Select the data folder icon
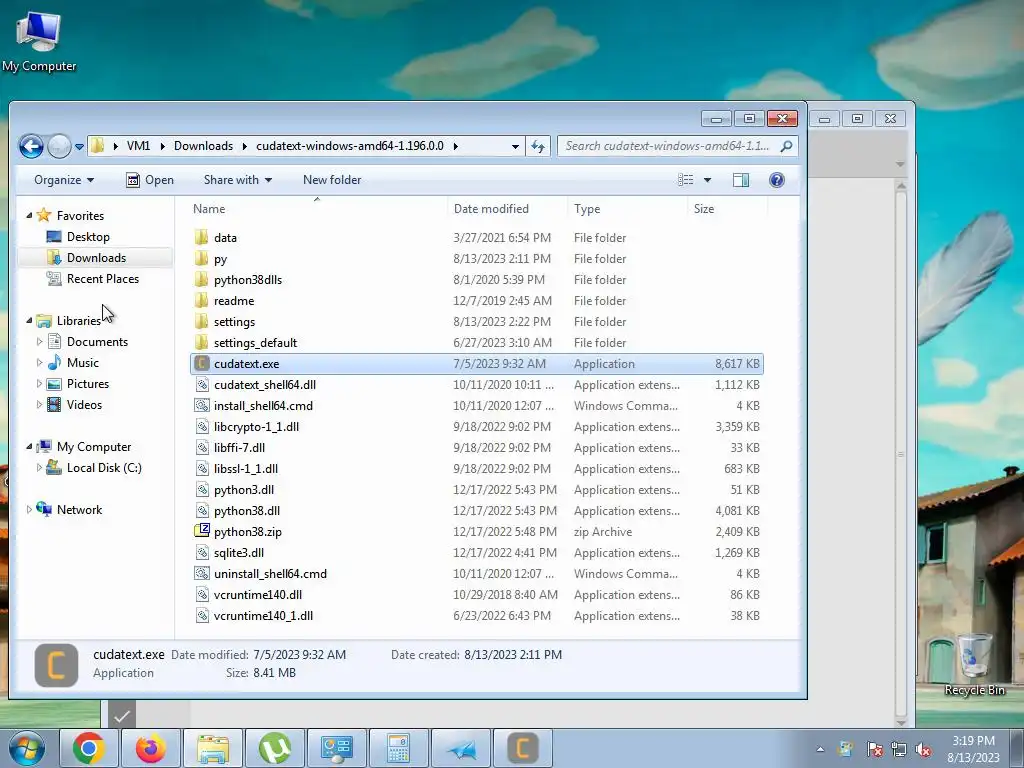Viewport: 1024px width, 768px height. pyautogui.click(x=202, y=237)
